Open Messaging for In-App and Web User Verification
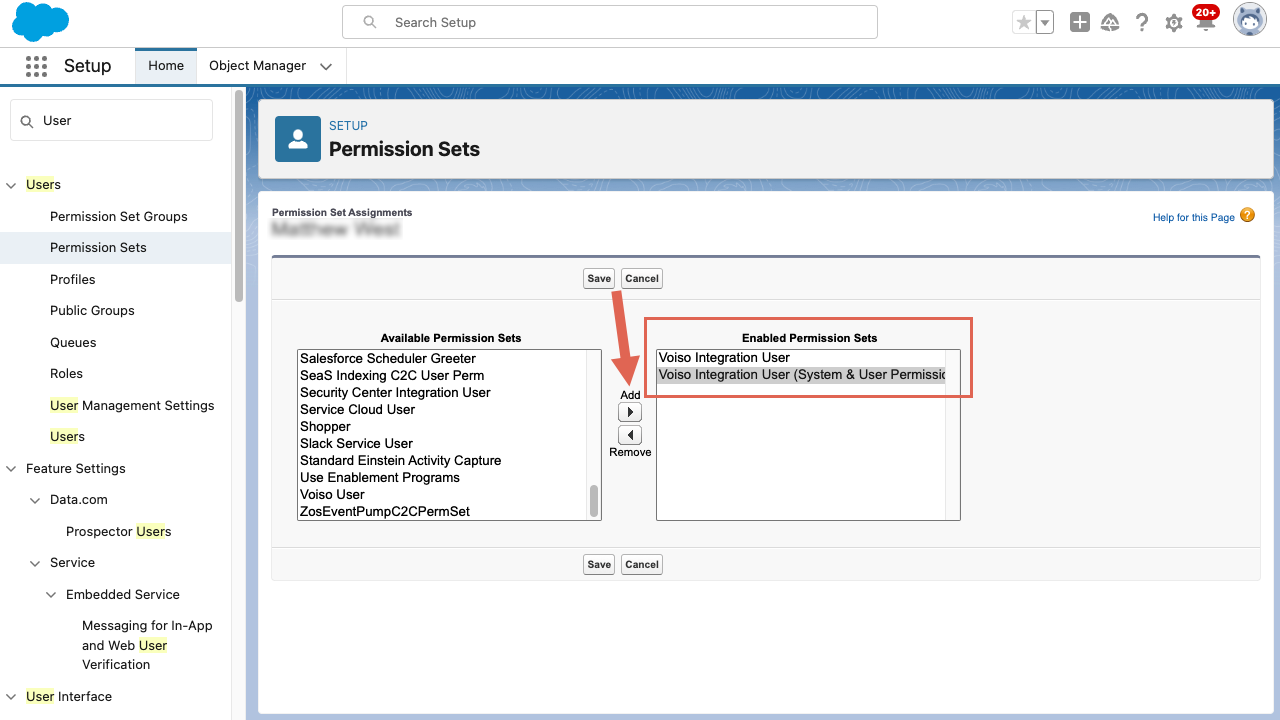The width and height of the screenshot is (1280, 720). (148, 645)
